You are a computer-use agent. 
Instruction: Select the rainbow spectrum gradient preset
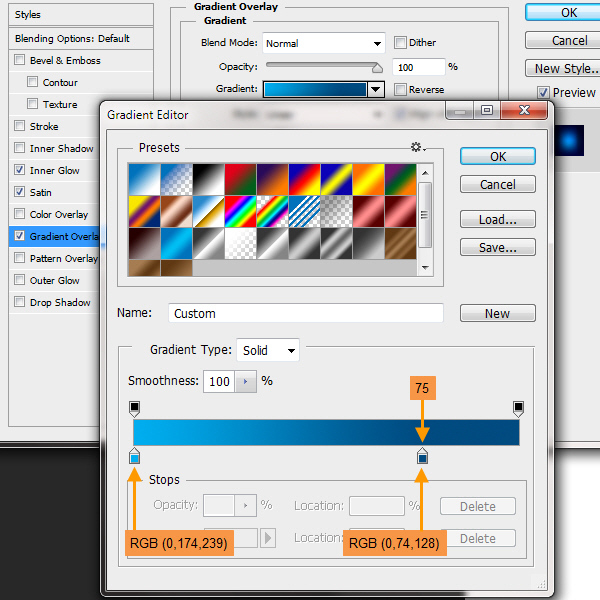pyautogui.click(x=240, y=211)
